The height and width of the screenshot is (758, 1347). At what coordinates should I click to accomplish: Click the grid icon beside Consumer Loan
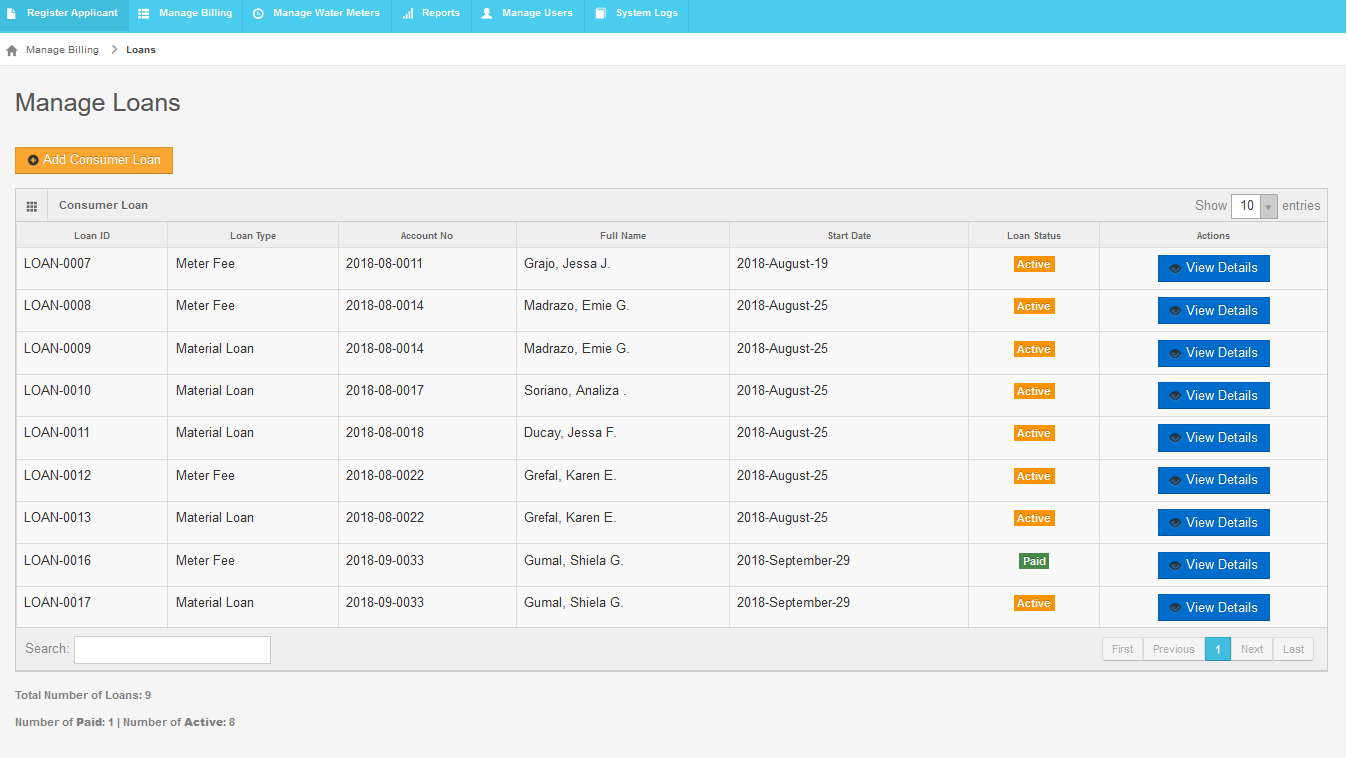pyautogui.click(x=32, y=206)
